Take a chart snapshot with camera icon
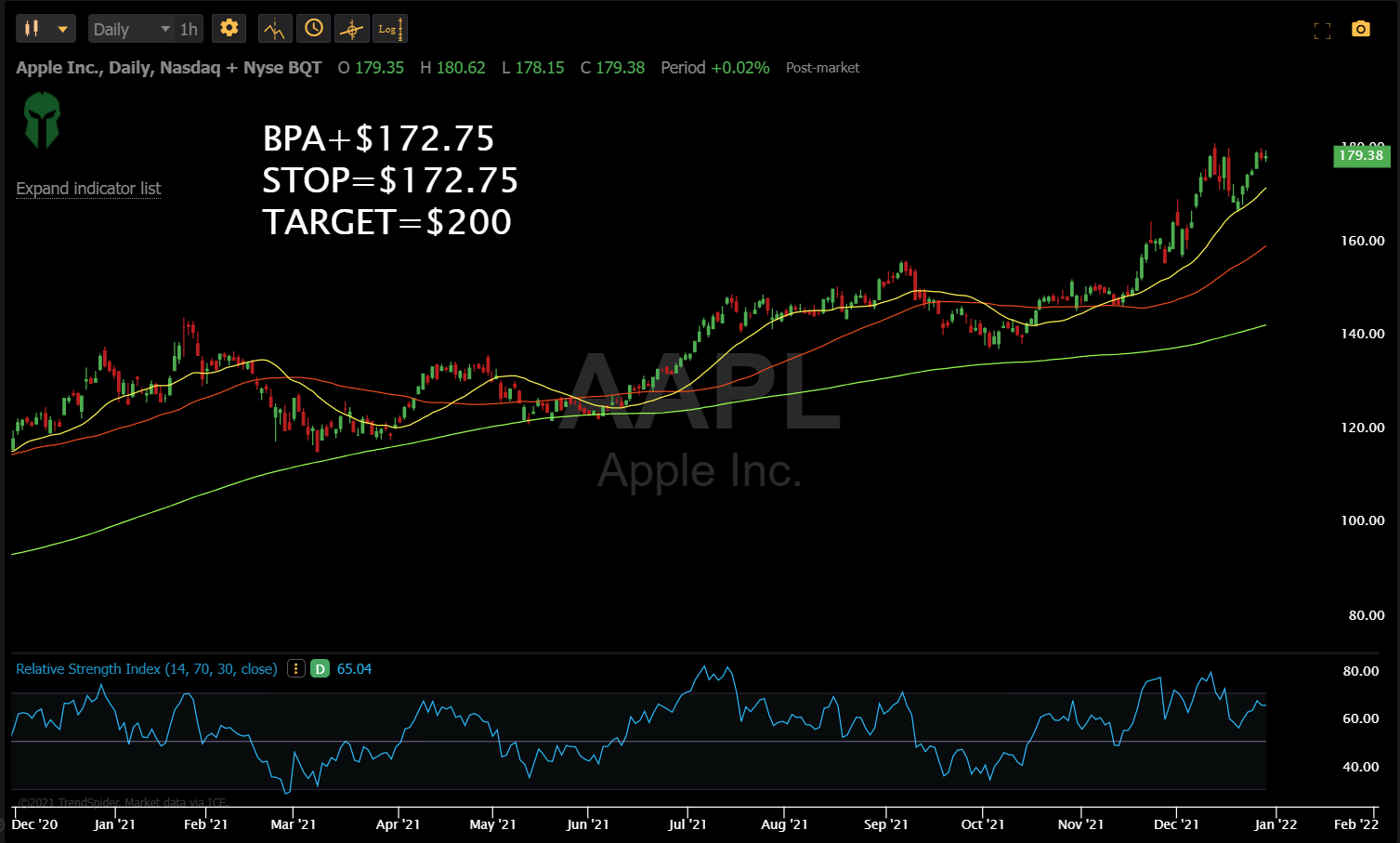 [x=1361, y=29]
